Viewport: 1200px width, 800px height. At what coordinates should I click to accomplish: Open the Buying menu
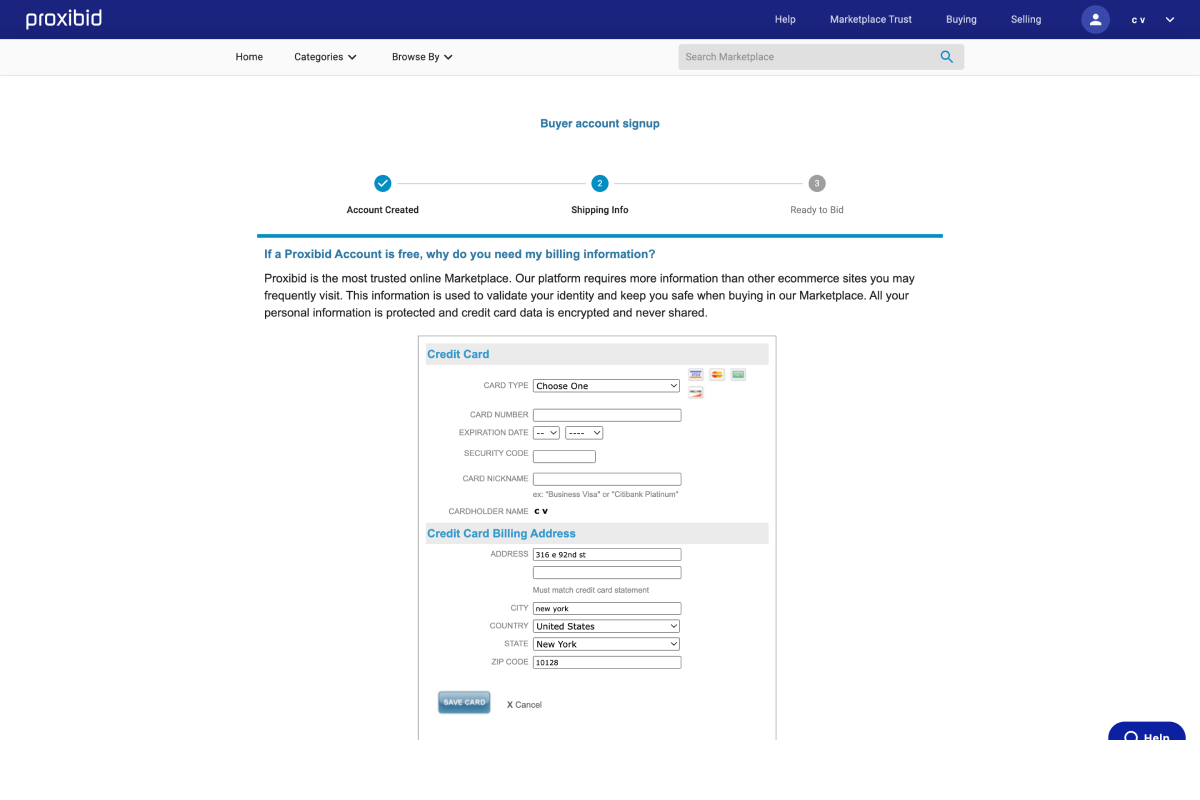coord(961,19)
